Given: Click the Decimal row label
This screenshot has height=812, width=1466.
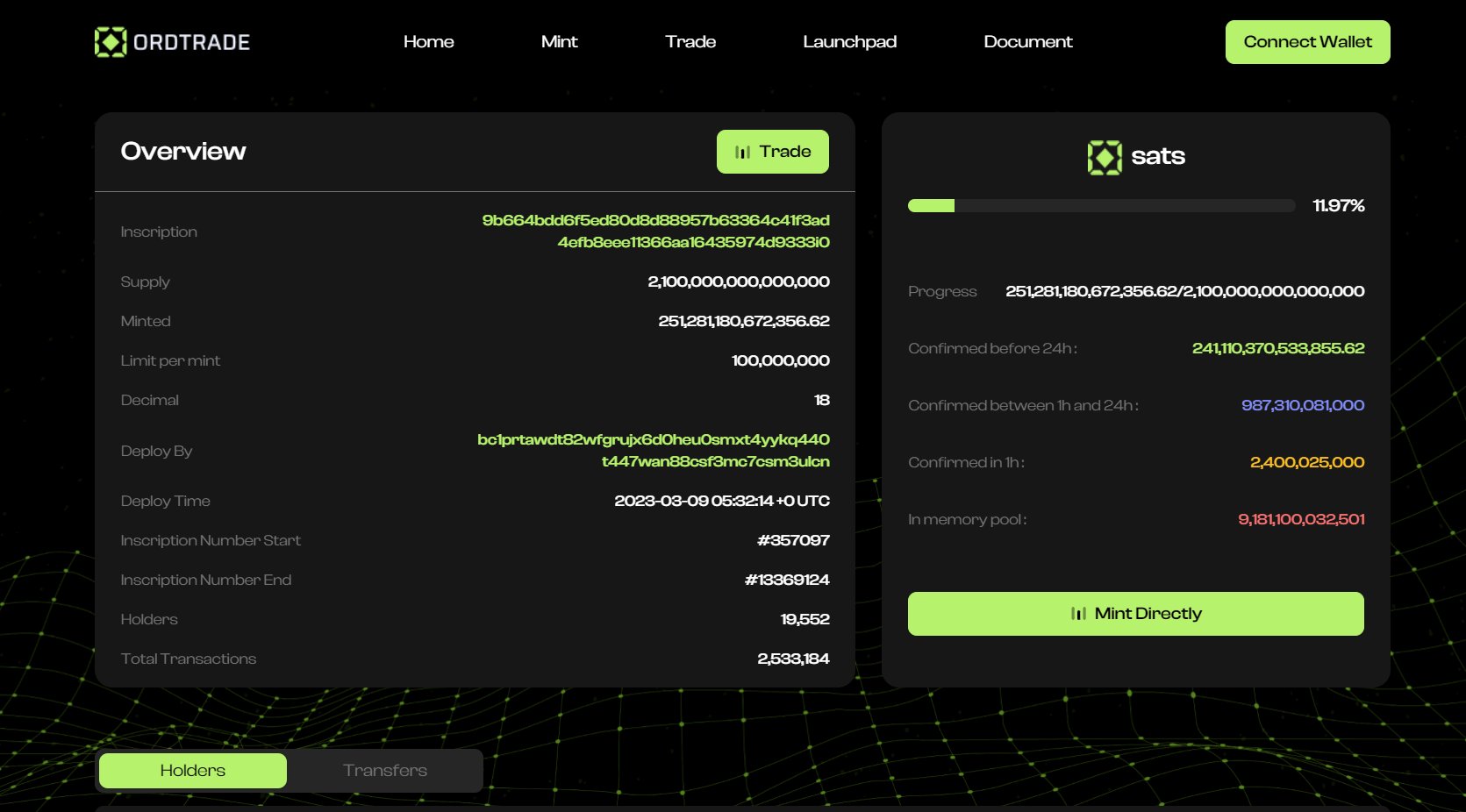Looking at the screenshot, I should coord(150,400).
